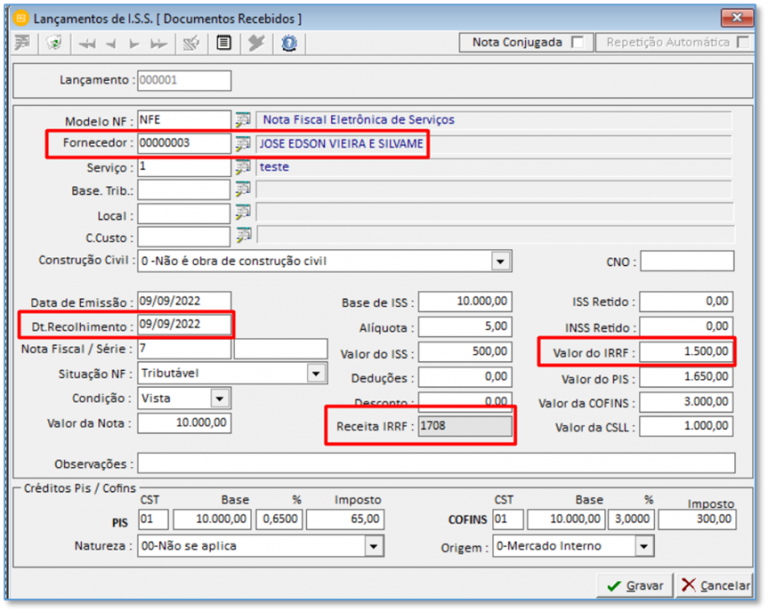Click into the Observações text field
This screenshot has width=768, height=612.
(x=436, y=464)
